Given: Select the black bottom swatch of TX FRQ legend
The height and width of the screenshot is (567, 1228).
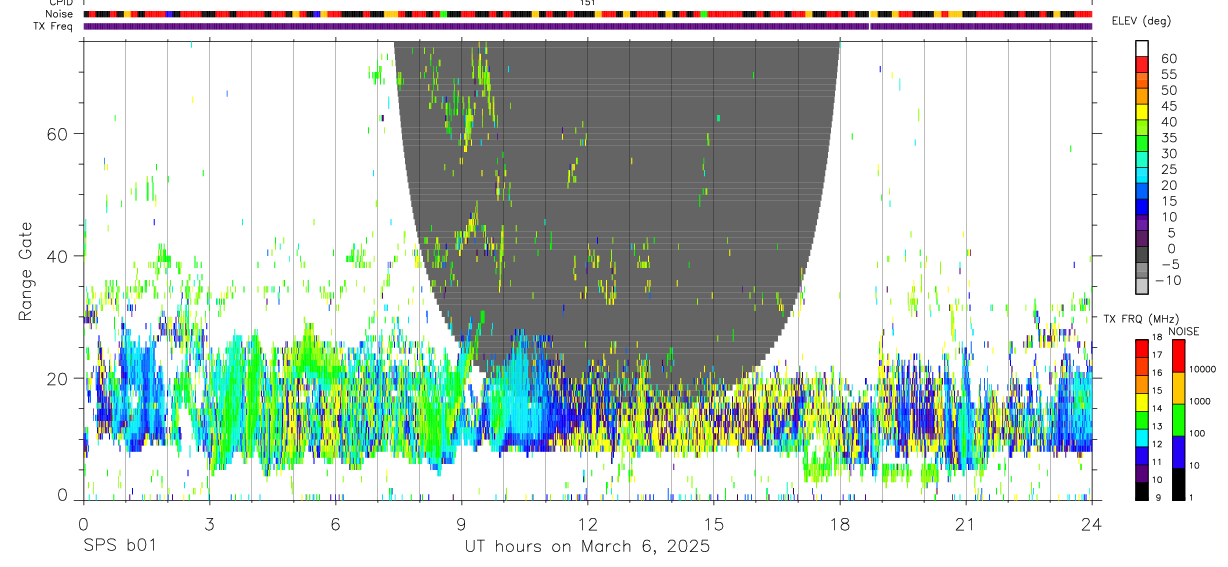Looking at the screenshot, I should (x=1141, y=491).
